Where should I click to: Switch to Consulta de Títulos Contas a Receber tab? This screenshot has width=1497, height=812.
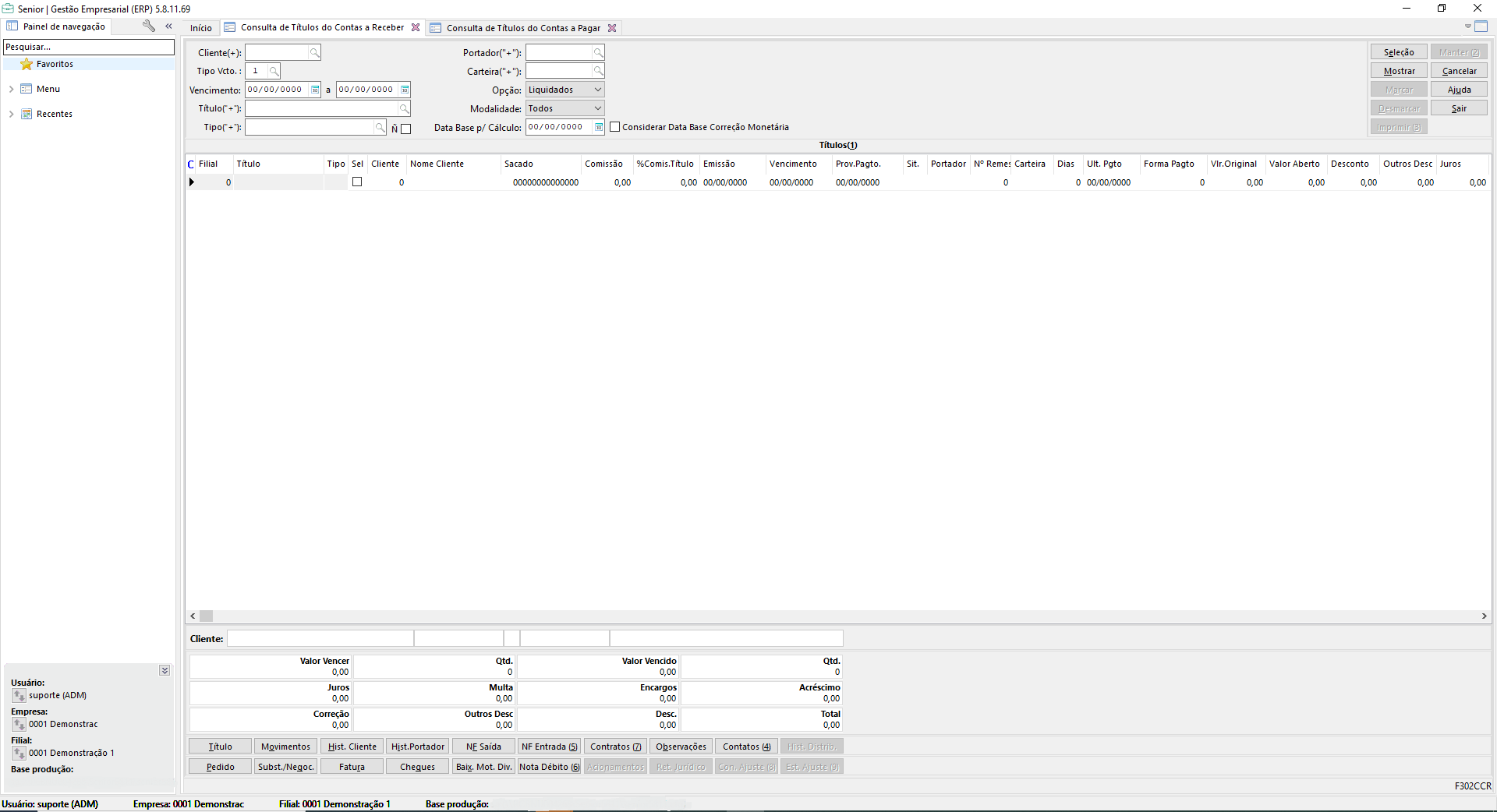(322, 27)
